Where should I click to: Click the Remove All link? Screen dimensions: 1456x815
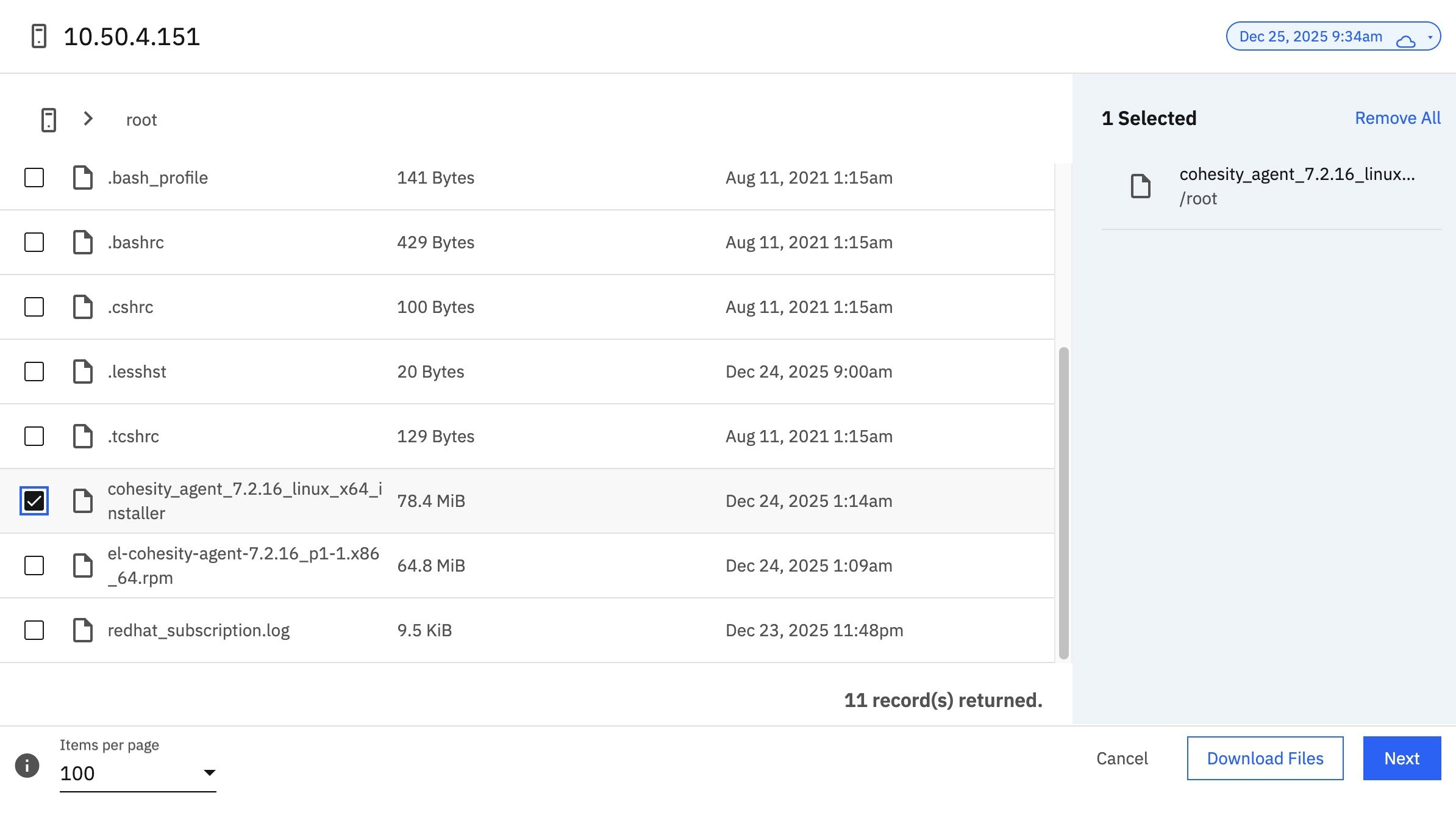1397,118
